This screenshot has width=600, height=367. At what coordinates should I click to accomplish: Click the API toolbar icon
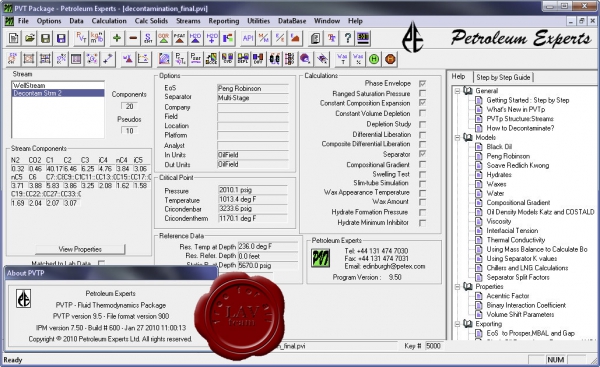[x=248, y=38]
